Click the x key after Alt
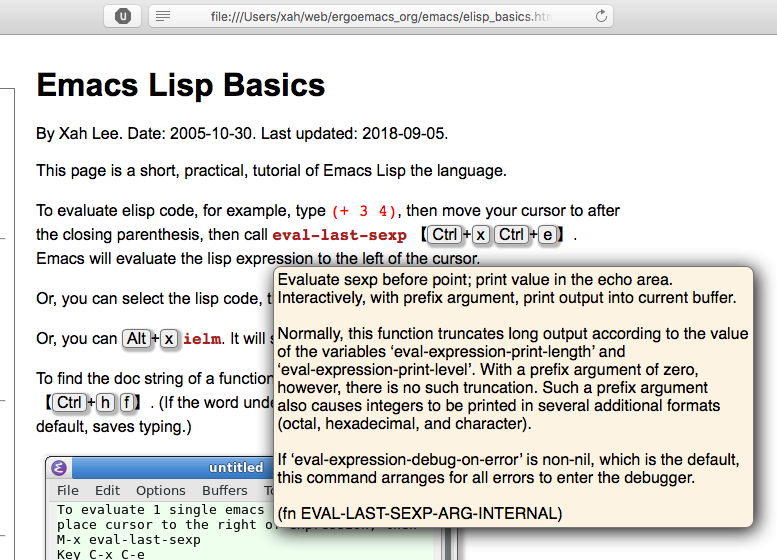Viewport: 777px width, 560px height. [169, 338]
